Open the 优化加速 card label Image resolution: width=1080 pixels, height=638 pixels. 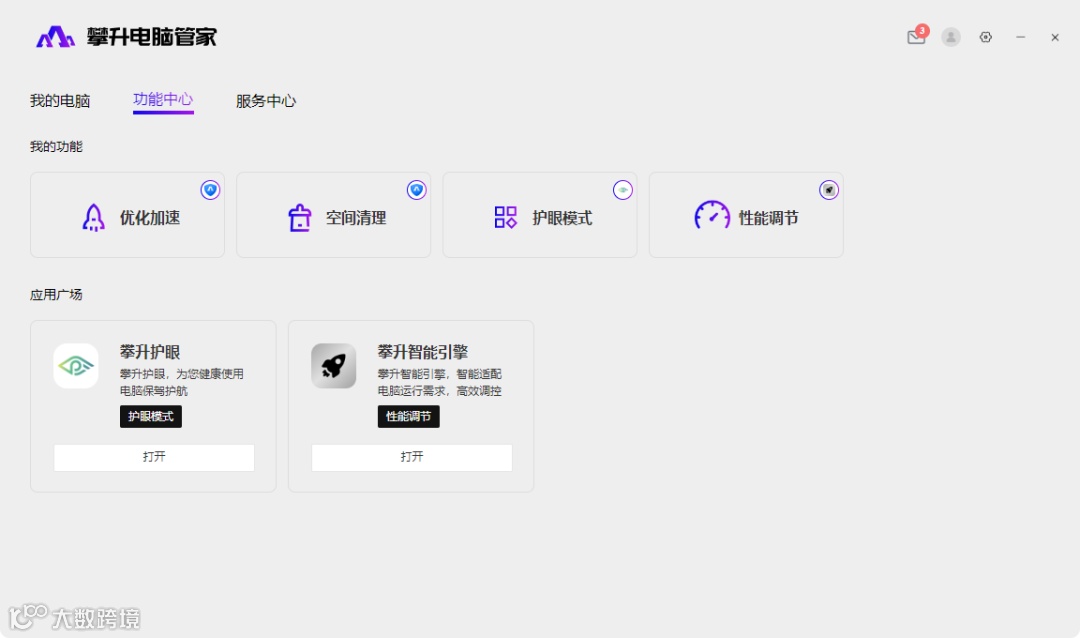[x=150, y=218]
